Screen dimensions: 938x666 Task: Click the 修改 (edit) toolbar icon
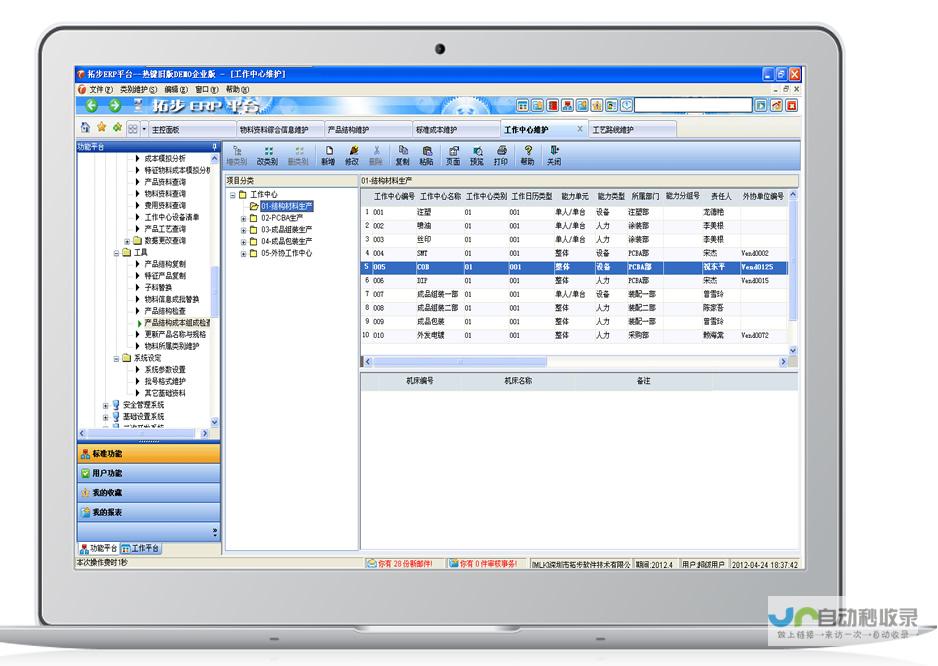352,156
